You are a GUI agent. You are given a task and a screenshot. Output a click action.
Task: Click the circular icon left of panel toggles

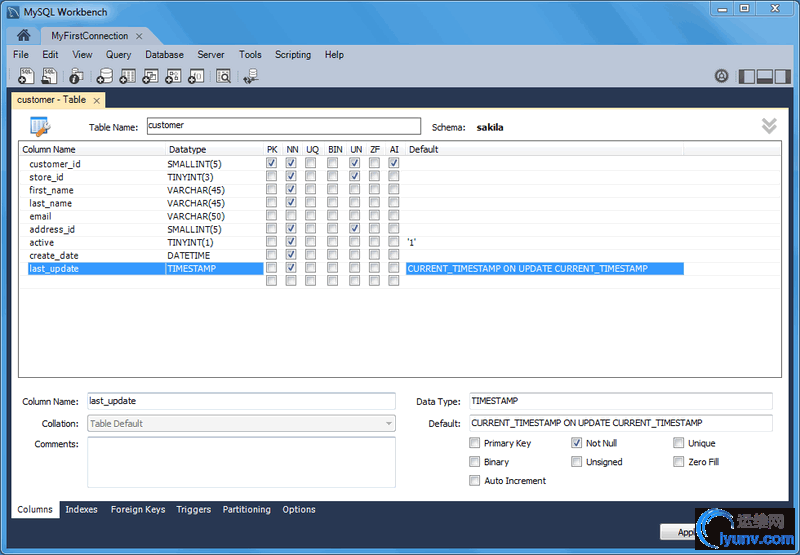point(721,77)
